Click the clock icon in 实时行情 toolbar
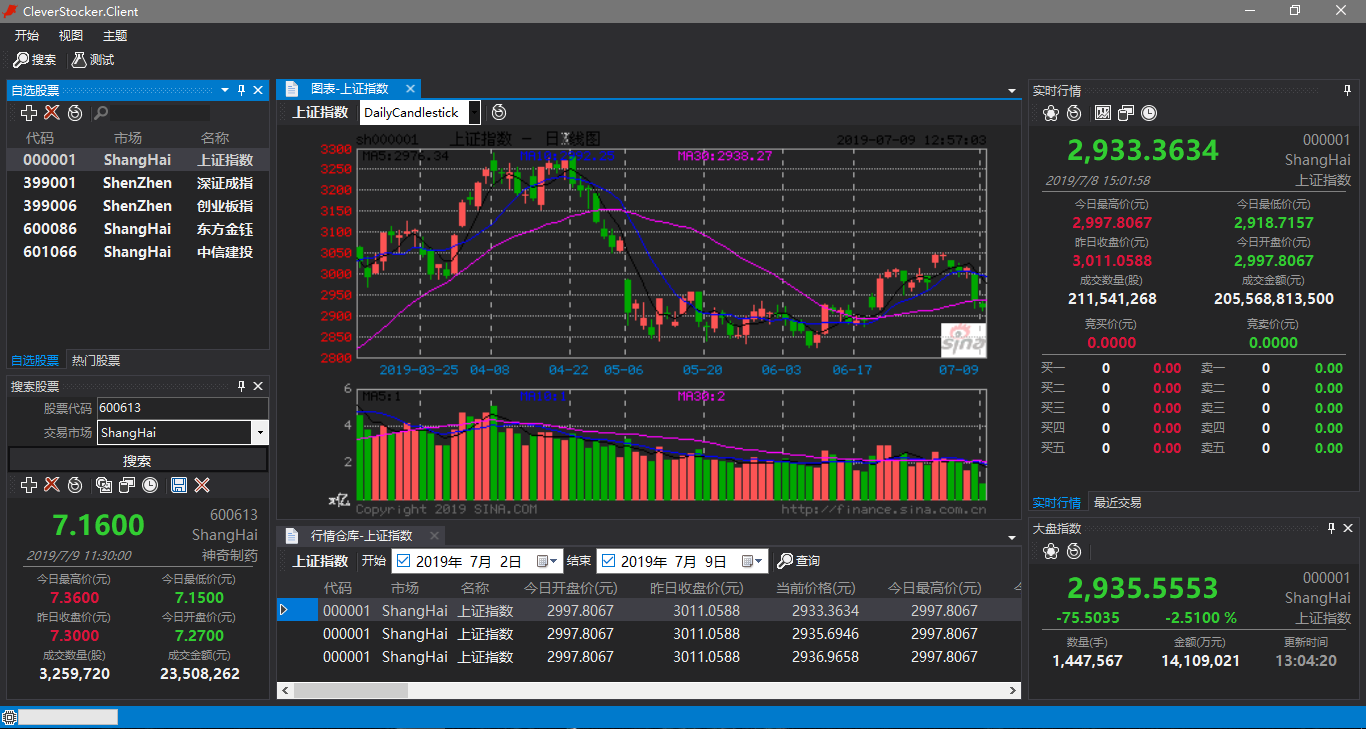The height and width of the screenshot is (729, 1366). click(x=1149, y=113)
